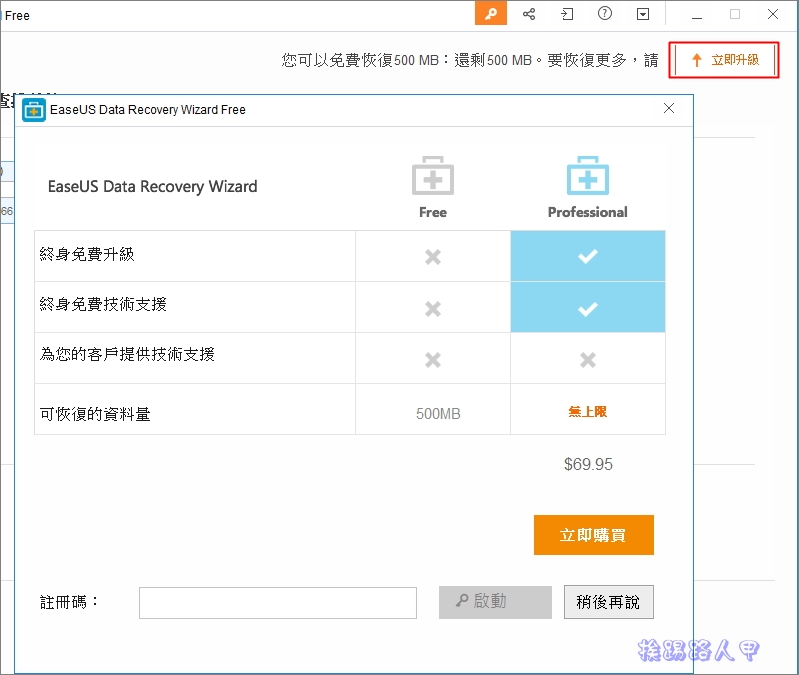
Task: Click the Professional column heading
Action: (588, 212)
